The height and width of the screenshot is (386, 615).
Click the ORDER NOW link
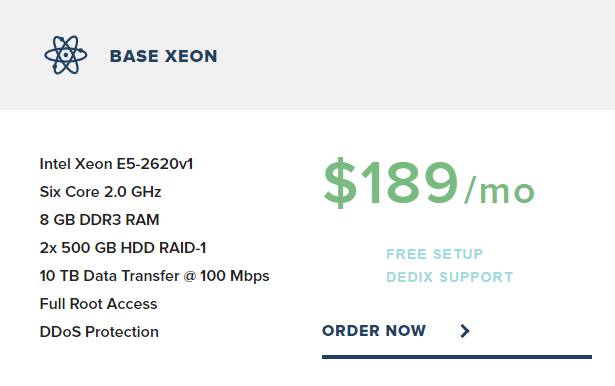coord(374,331)
